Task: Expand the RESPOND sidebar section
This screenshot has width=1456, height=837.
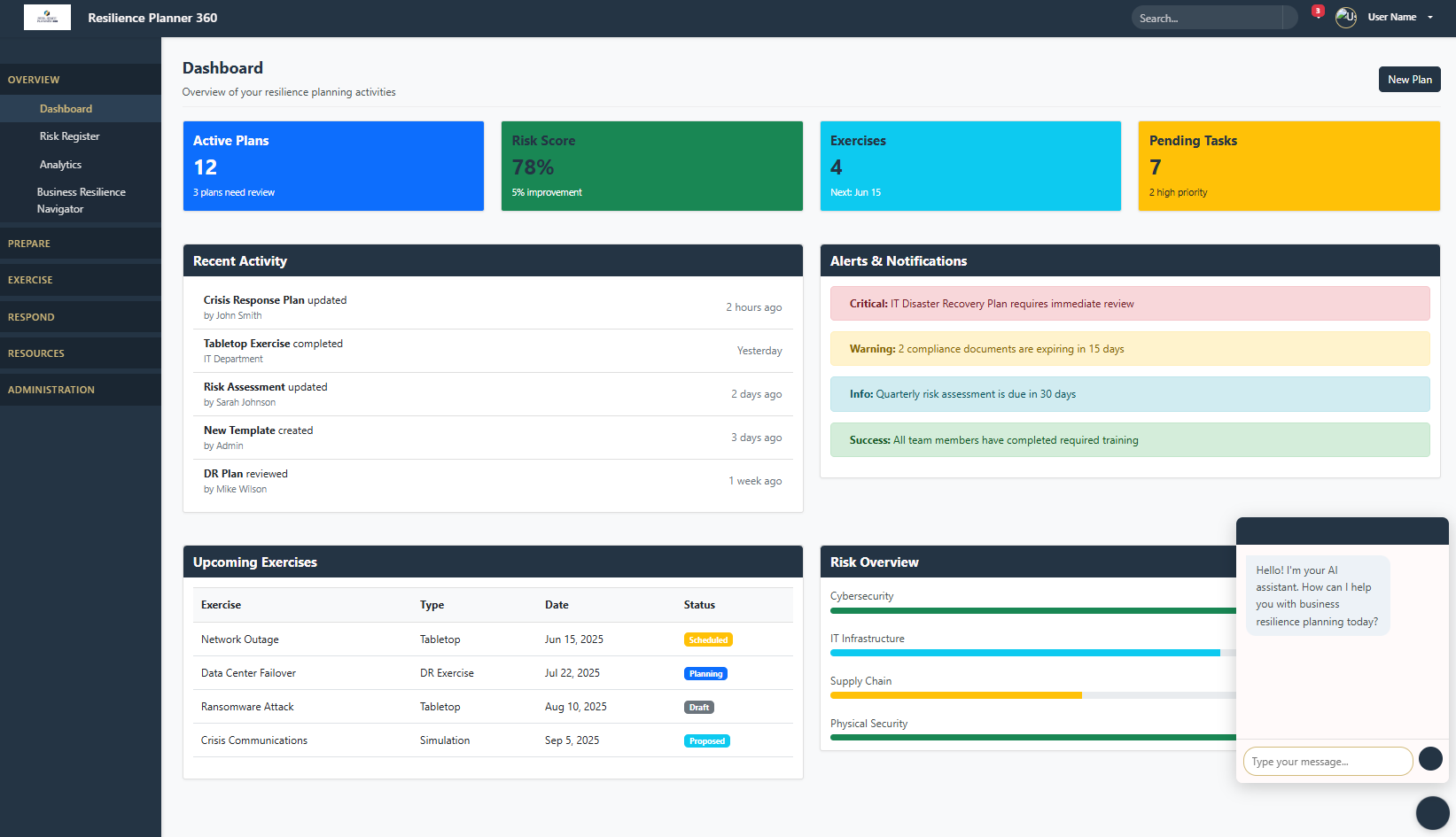Action: pyautogui.click(x=31, y=316)
